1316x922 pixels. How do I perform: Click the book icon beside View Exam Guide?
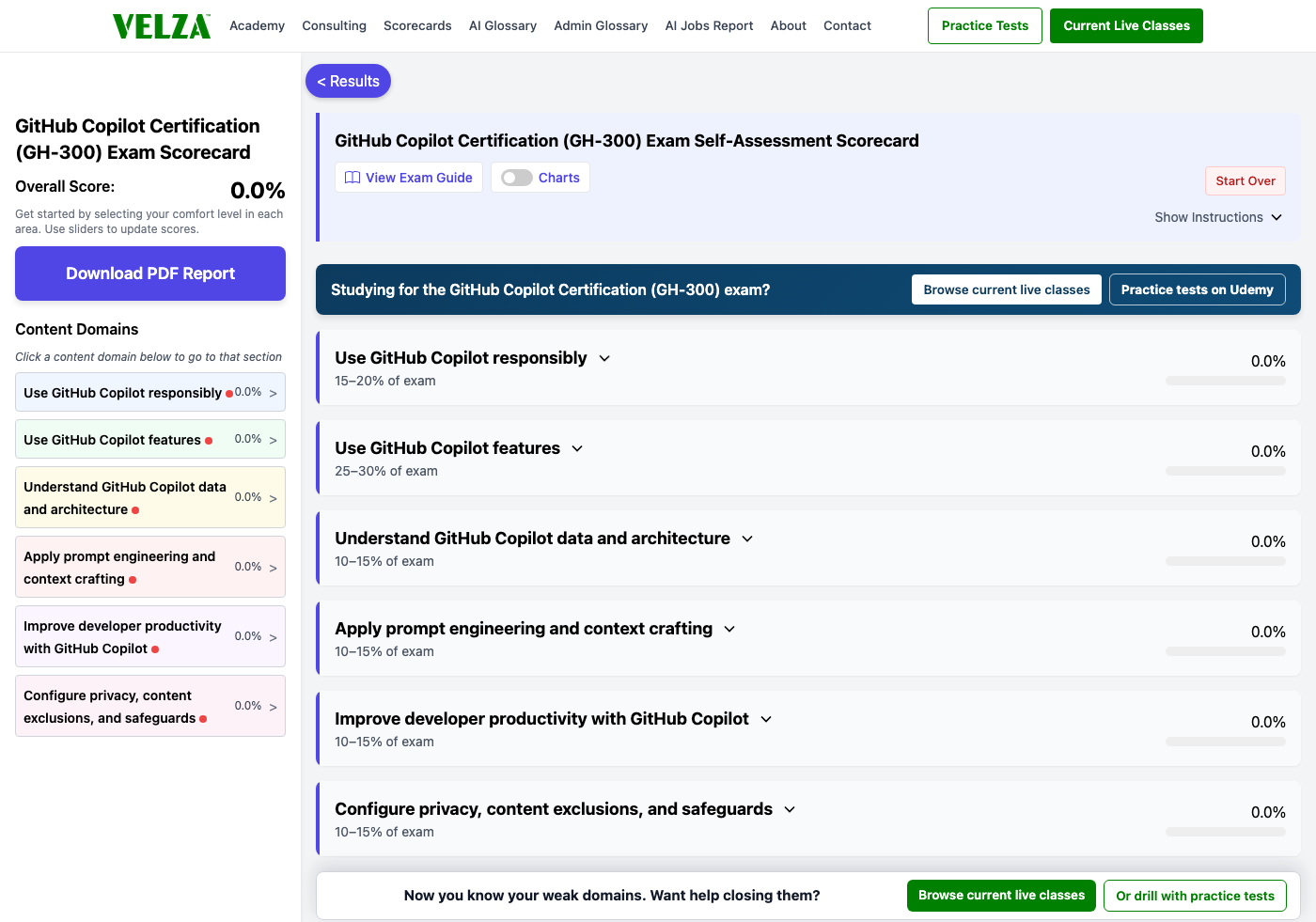[x=352, y=178]
